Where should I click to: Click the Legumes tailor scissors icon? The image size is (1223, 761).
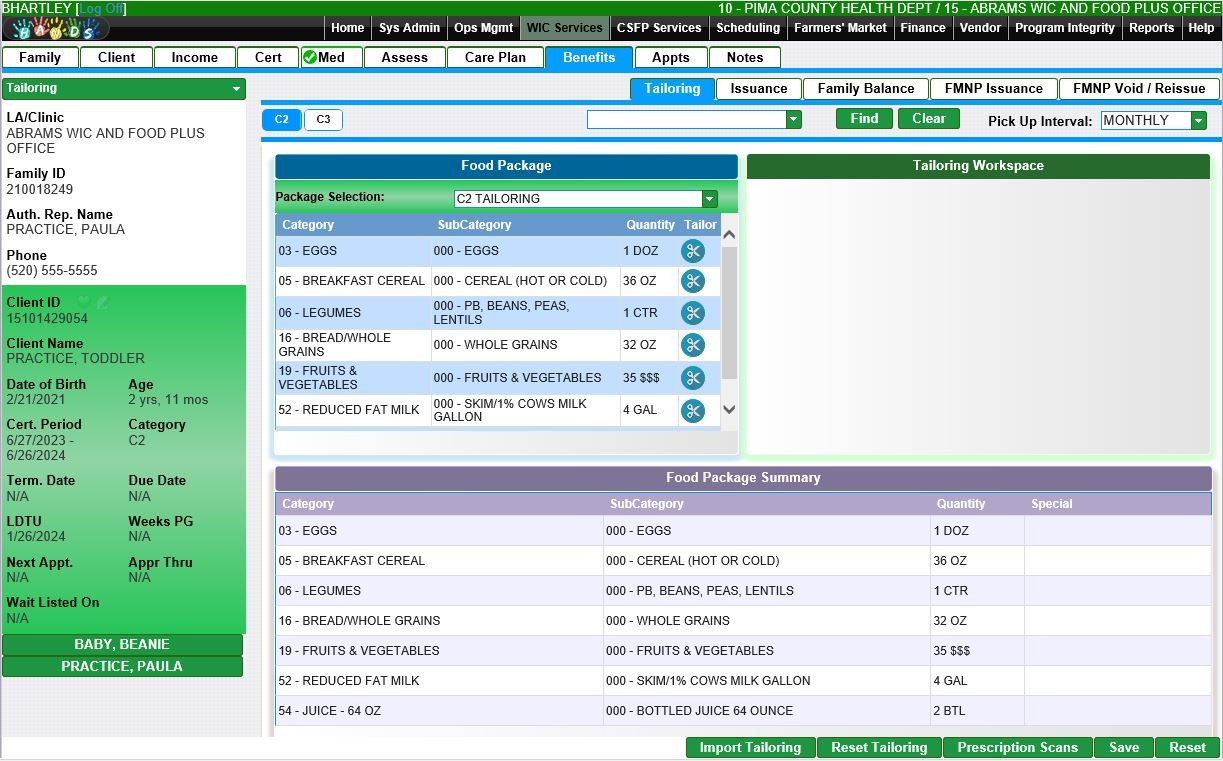point(692,313)
